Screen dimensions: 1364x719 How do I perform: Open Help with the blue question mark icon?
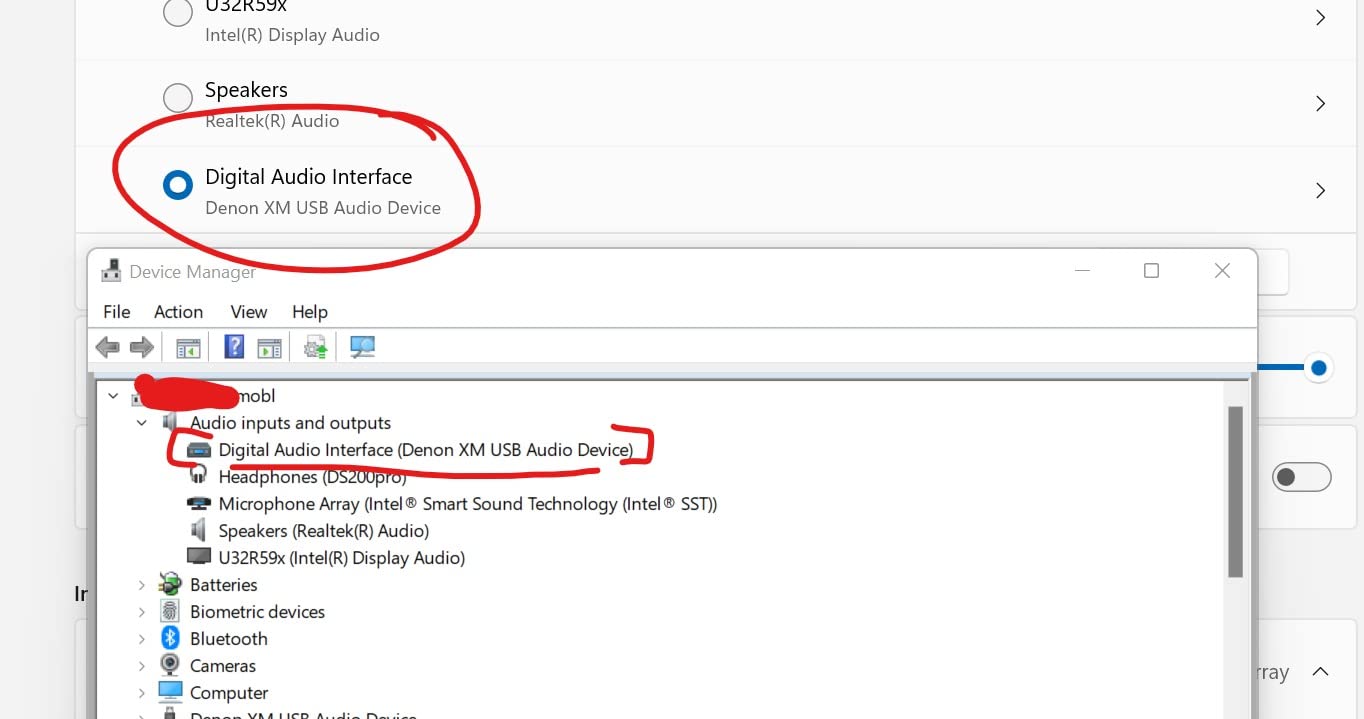point(234,347)
